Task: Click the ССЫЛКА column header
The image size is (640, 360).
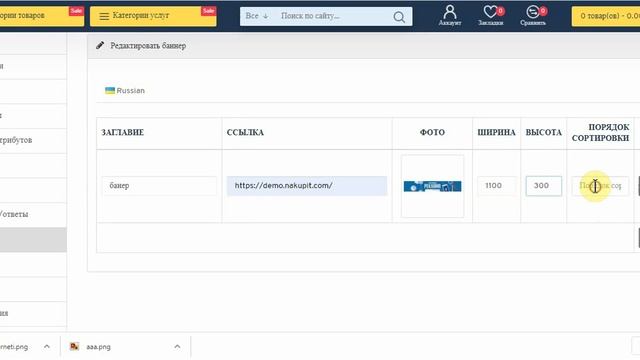Action: coord(245,133)
